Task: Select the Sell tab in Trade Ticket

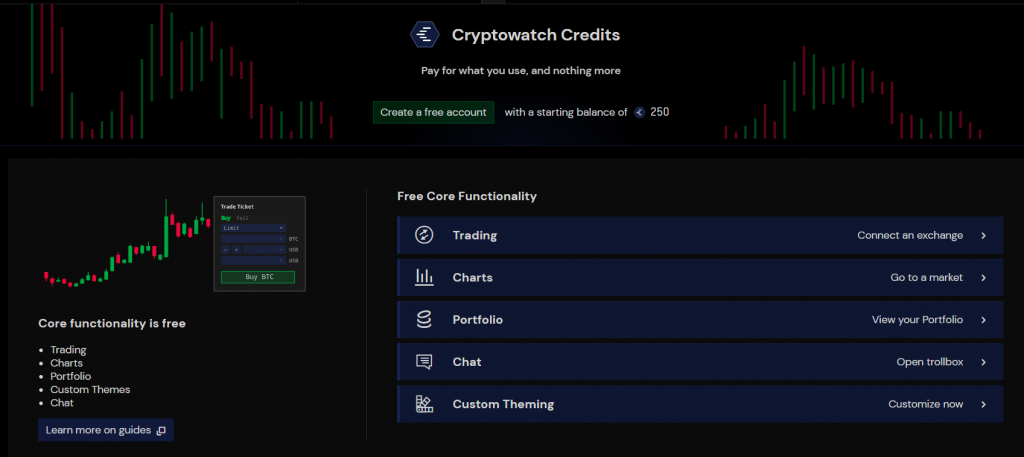Action: pyautogui.click(x=242, y=217)
